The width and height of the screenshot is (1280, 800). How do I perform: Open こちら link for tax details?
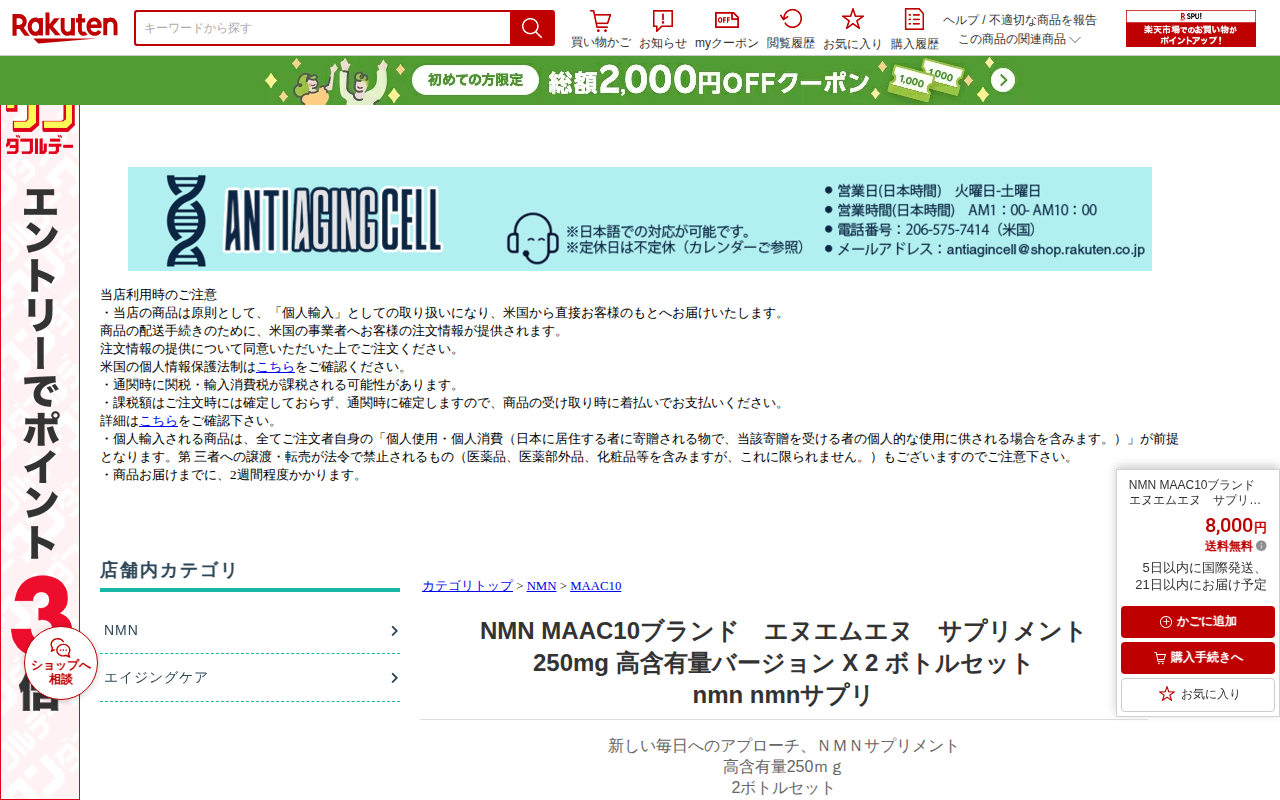158,421
